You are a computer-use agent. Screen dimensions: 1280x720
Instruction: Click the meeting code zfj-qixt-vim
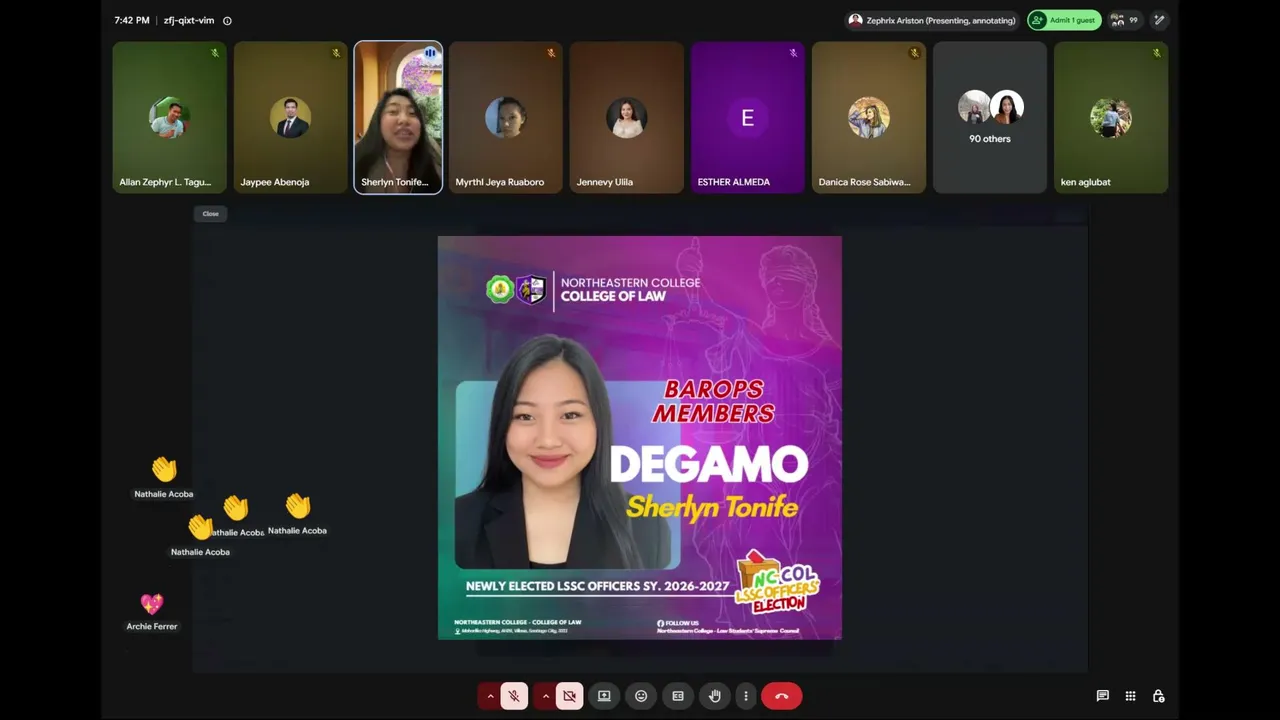[189, 20]
